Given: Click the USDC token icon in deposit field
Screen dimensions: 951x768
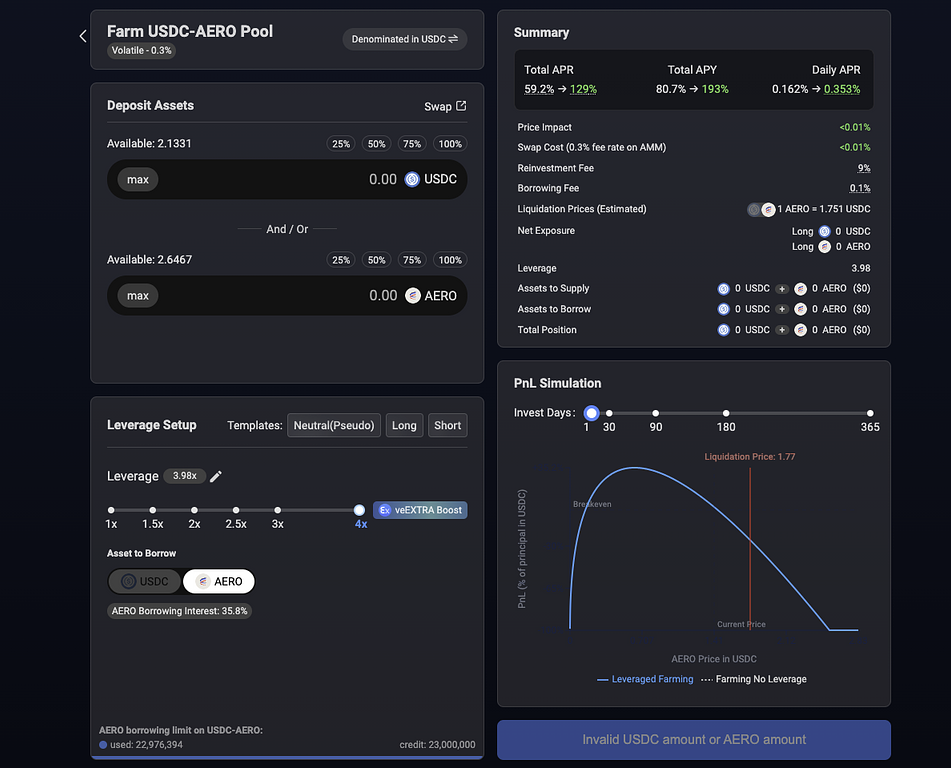Looking at the screenshot, I should click(412, 180).
